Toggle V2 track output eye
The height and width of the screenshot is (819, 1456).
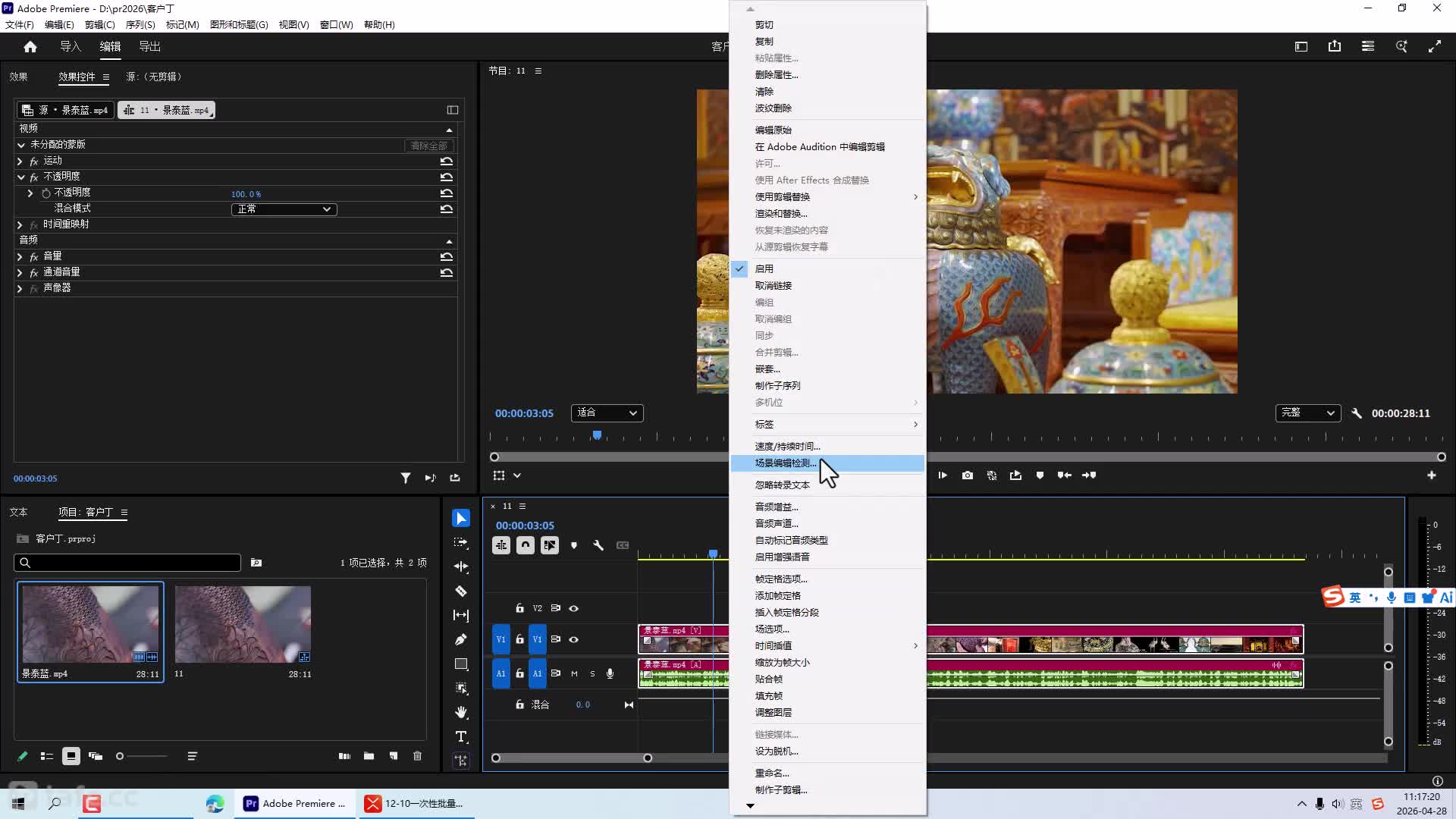[x=574, y=608]
